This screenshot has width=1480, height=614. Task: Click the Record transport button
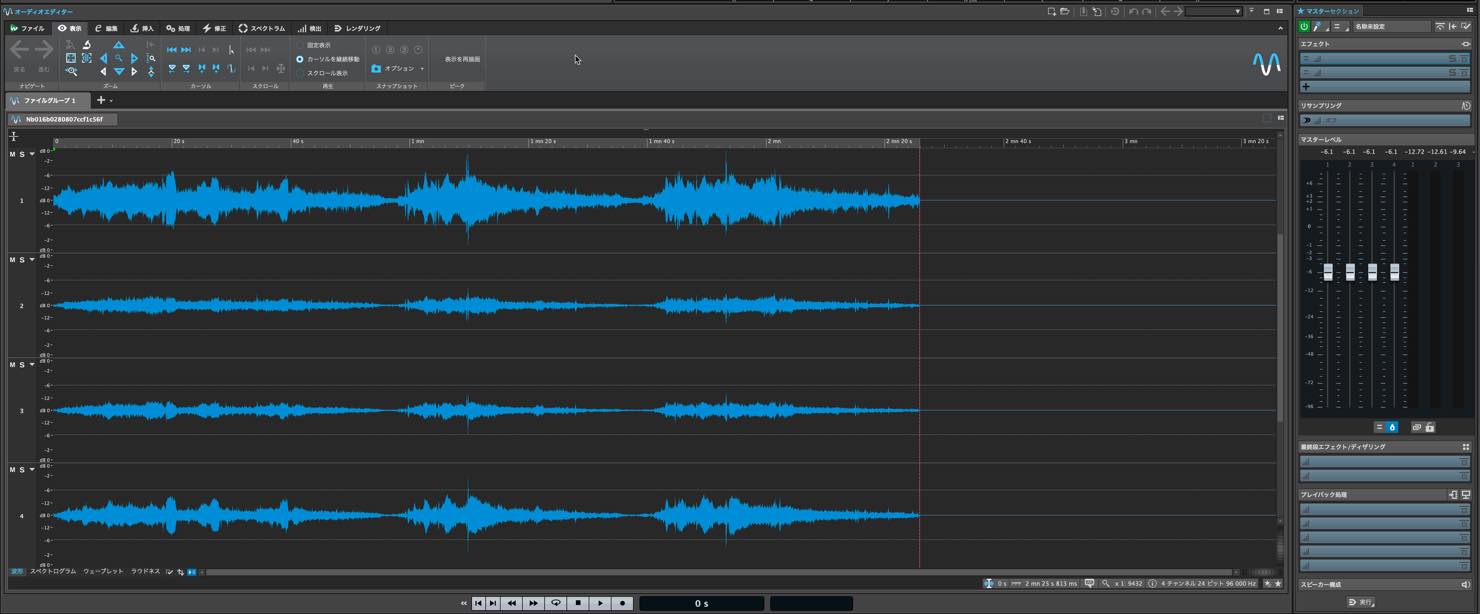622,603
